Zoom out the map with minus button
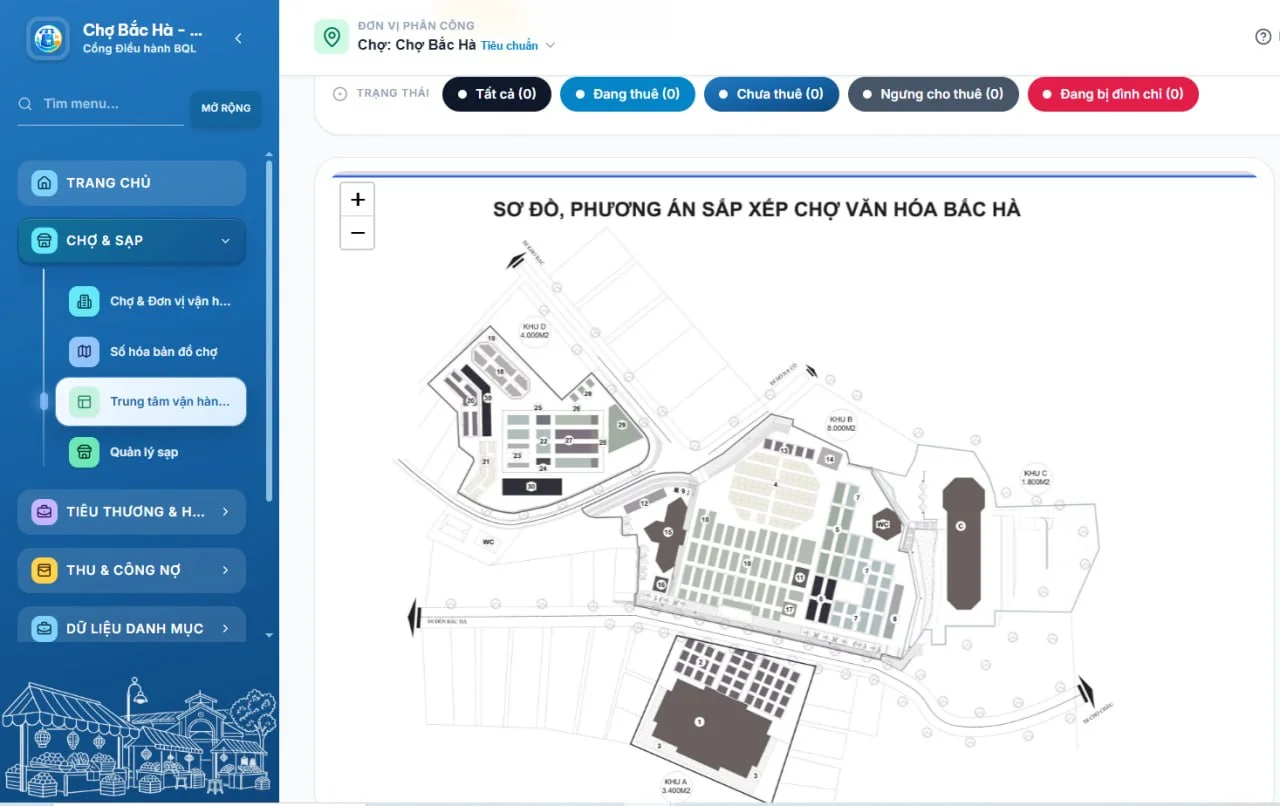 point(357,233)
